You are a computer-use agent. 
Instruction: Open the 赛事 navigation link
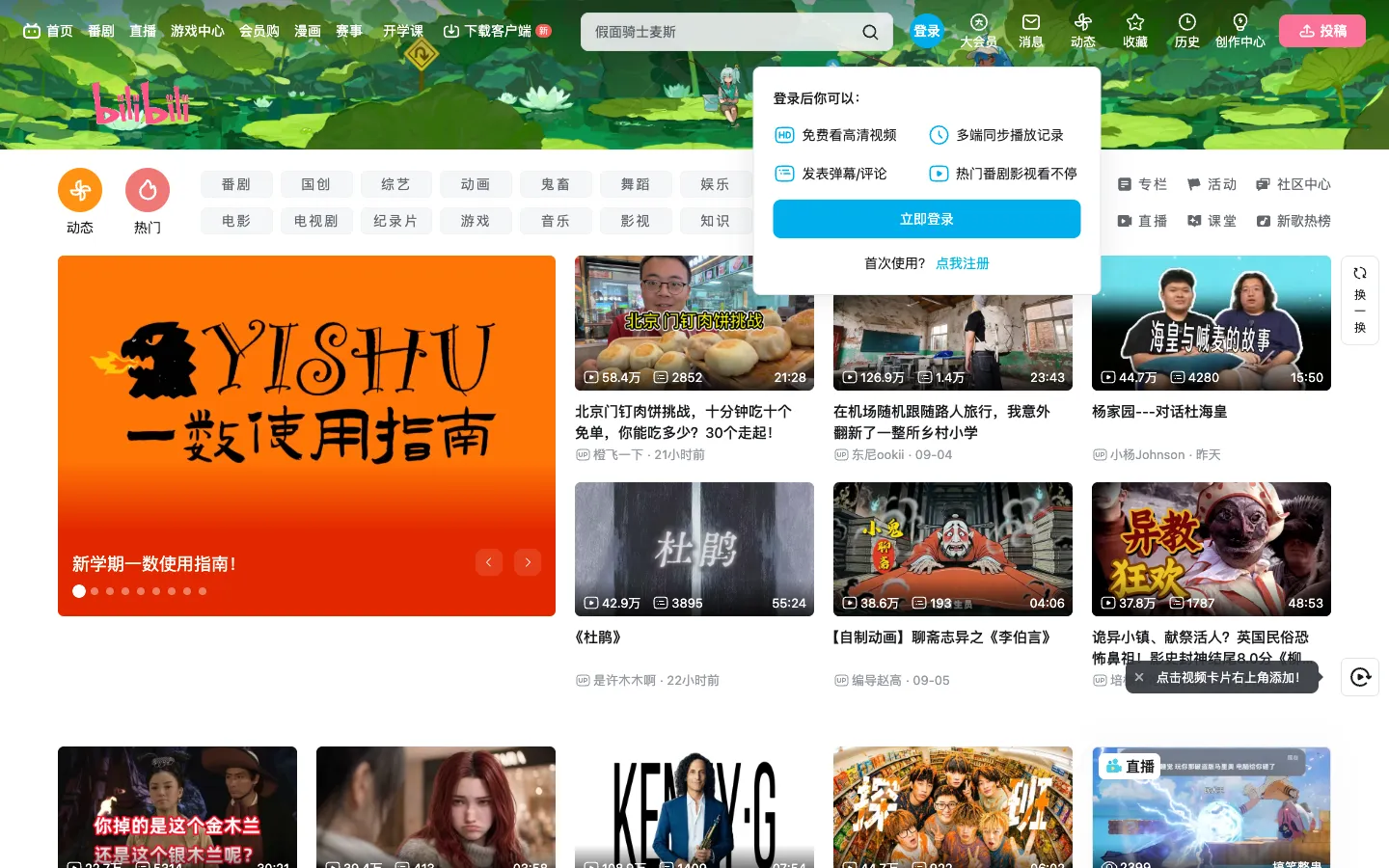coord(349,31)
